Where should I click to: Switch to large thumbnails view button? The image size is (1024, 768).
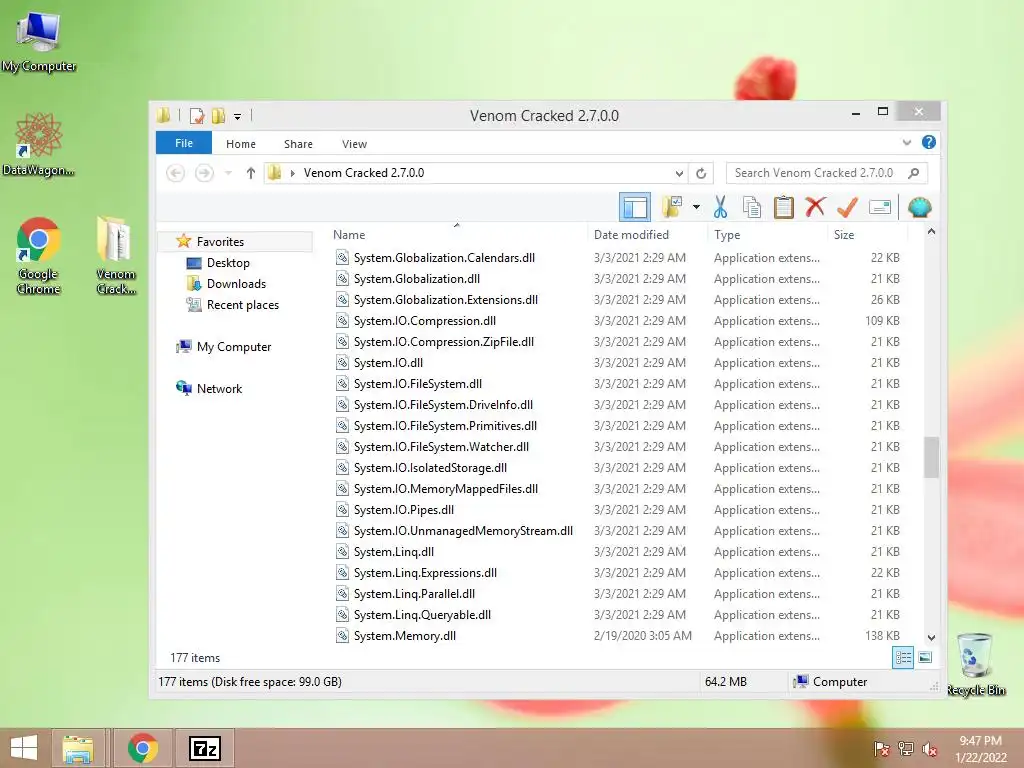[925, 658]
